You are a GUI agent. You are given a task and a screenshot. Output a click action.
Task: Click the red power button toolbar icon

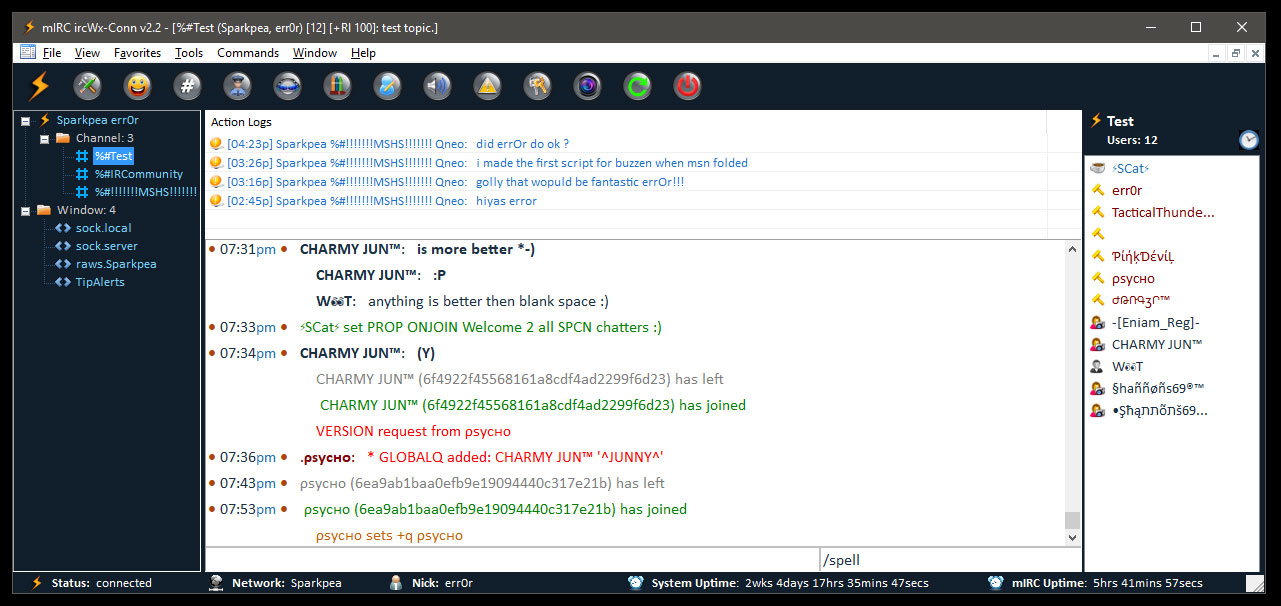click(x=688, y=86)
